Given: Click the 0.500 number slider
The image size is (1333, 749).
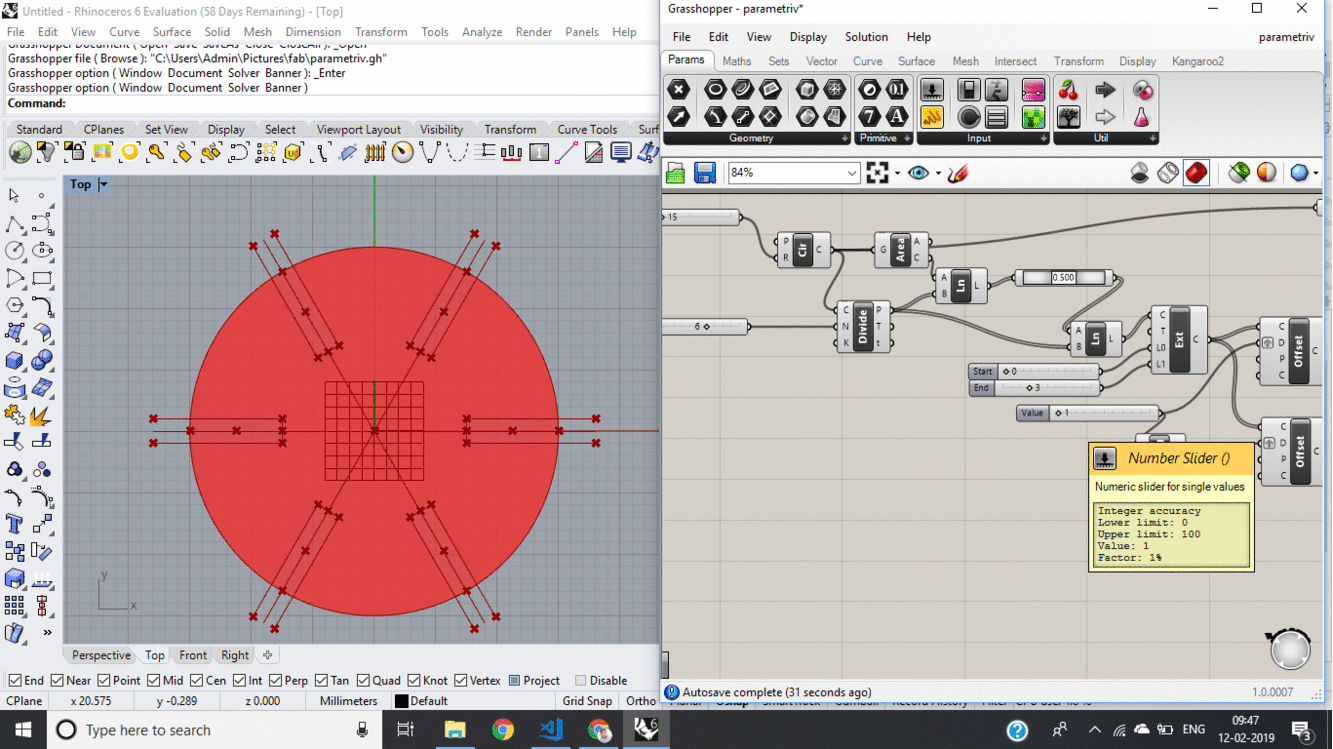Looking at the screenshot, I should 1063,278.
